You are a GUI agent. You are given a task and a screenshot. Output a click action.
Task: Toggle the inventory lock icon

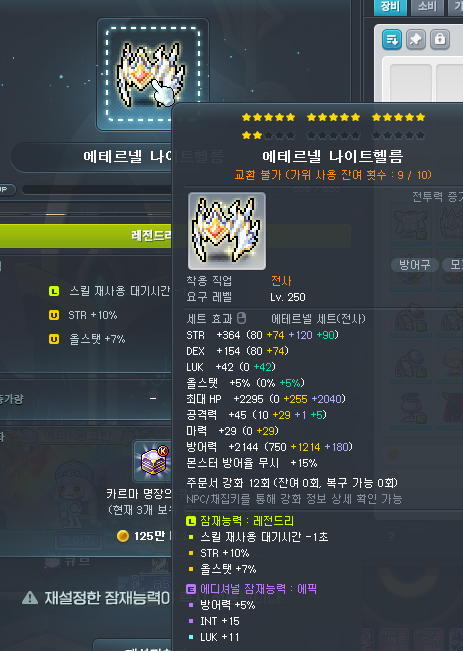440,39
